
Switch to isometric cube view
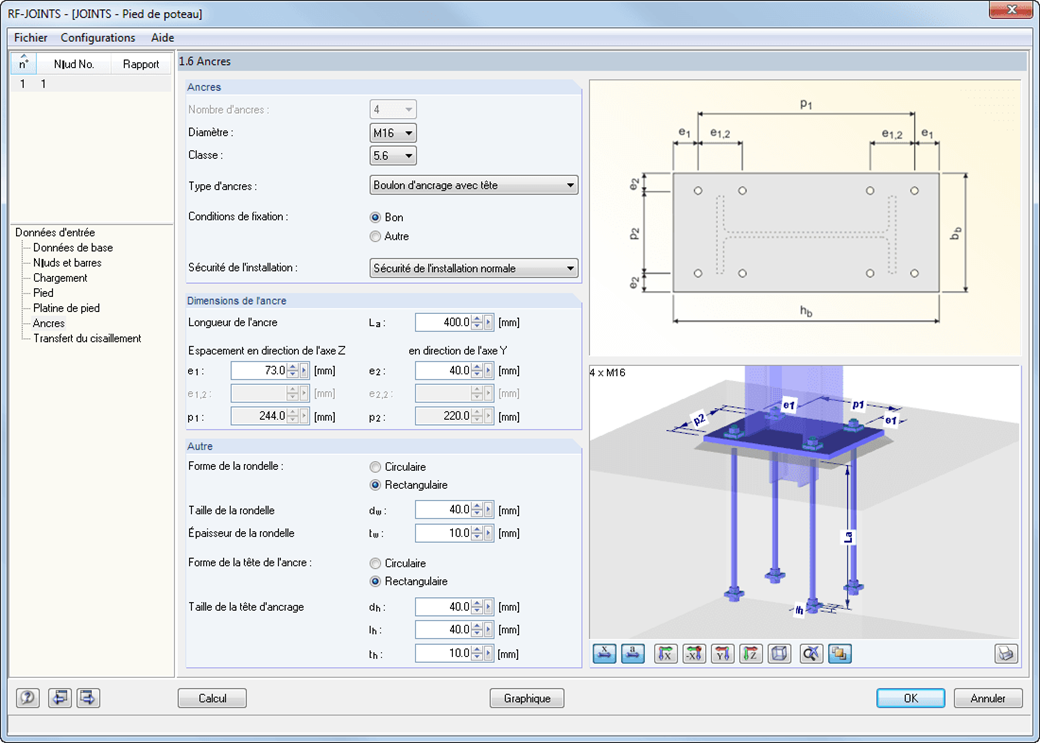point(779,653)
